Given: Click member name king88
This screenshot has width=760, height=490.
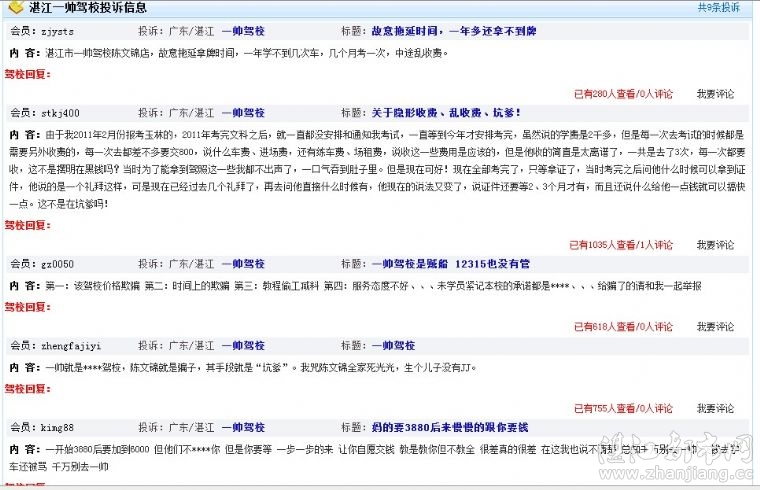Looking at the screenshot, I should pos(57,427).
